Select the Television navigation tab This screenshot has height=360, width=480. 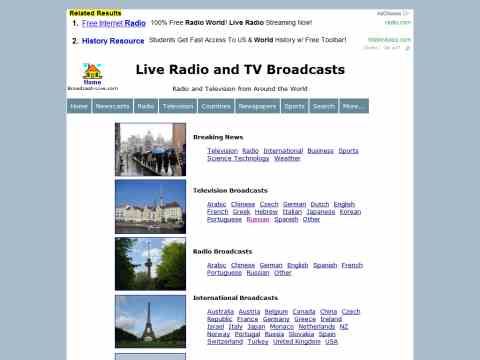(178, 106)
